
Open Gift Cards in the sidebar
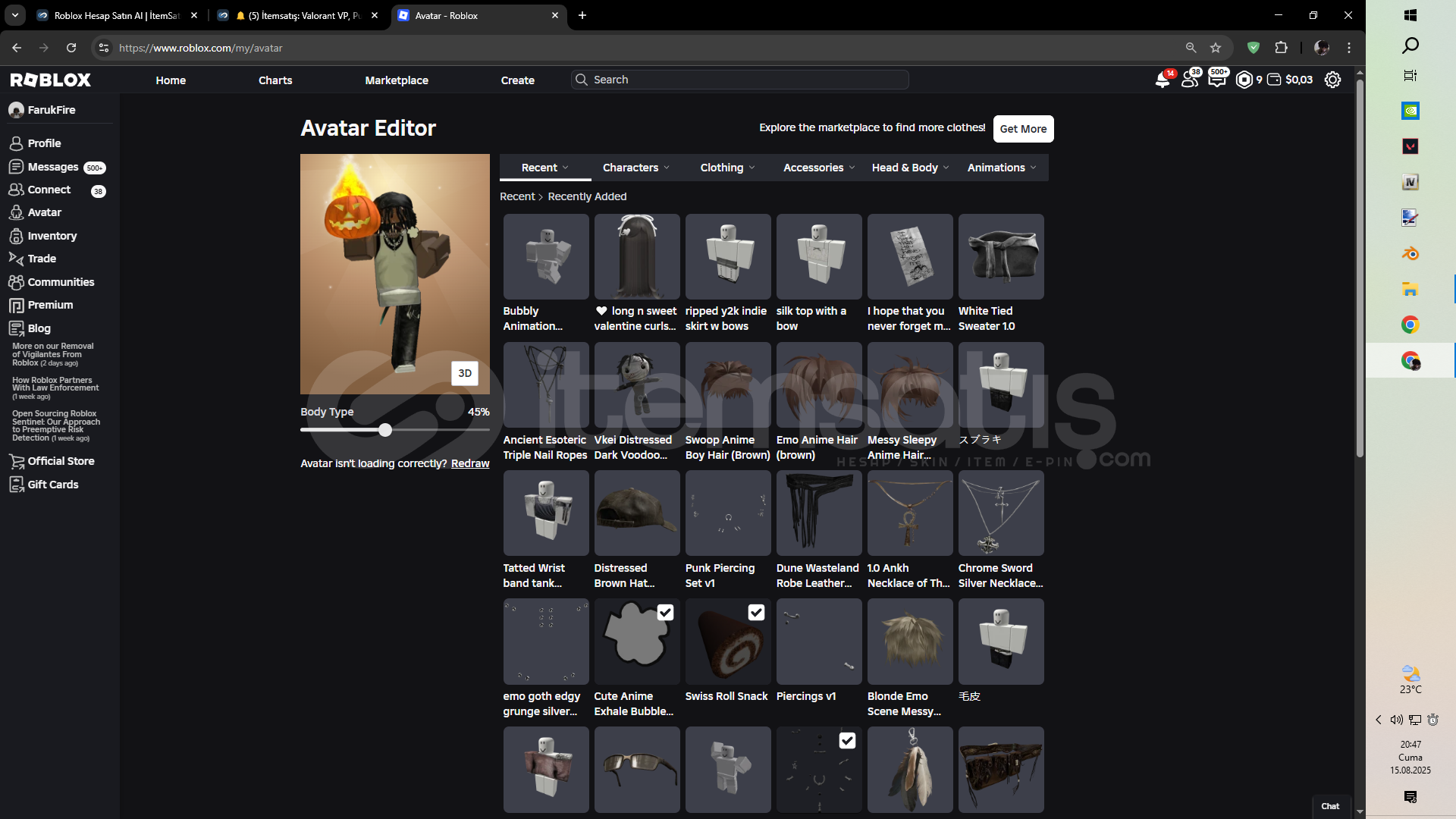pos(53,485)
